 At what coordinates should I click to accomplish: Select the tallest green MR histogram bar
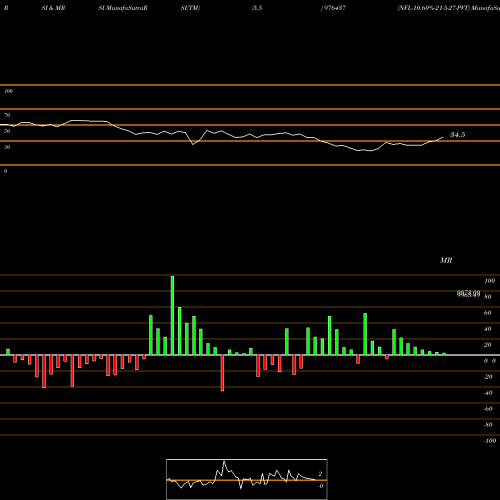172,315
